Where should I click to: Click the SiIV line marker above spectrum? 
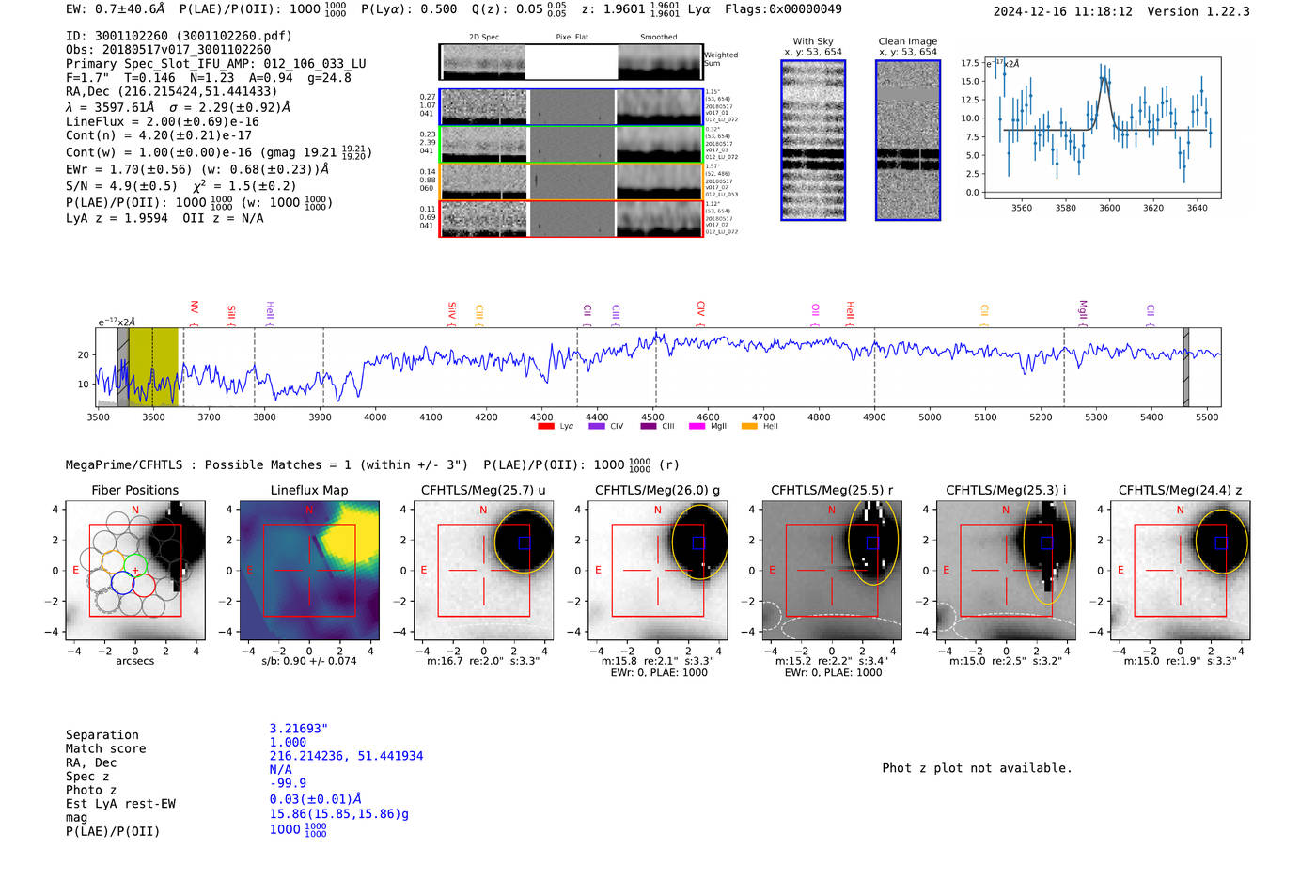pos(452,313)
